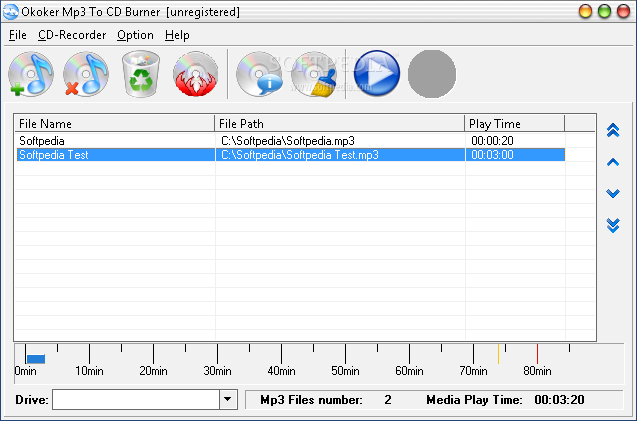The width and height of the screenshot is (637, 421).
Task: Maximize window with green title button
Action: point(604,11)
